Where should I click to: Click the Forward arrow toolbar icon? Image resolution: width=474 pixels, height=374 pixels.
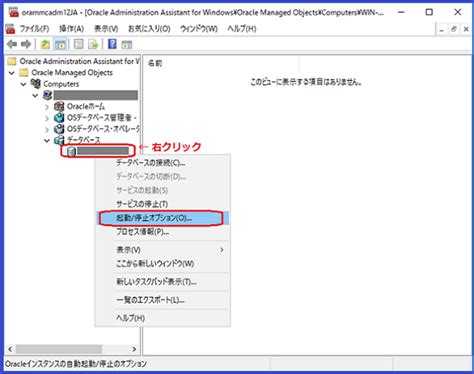click(26, 44)
